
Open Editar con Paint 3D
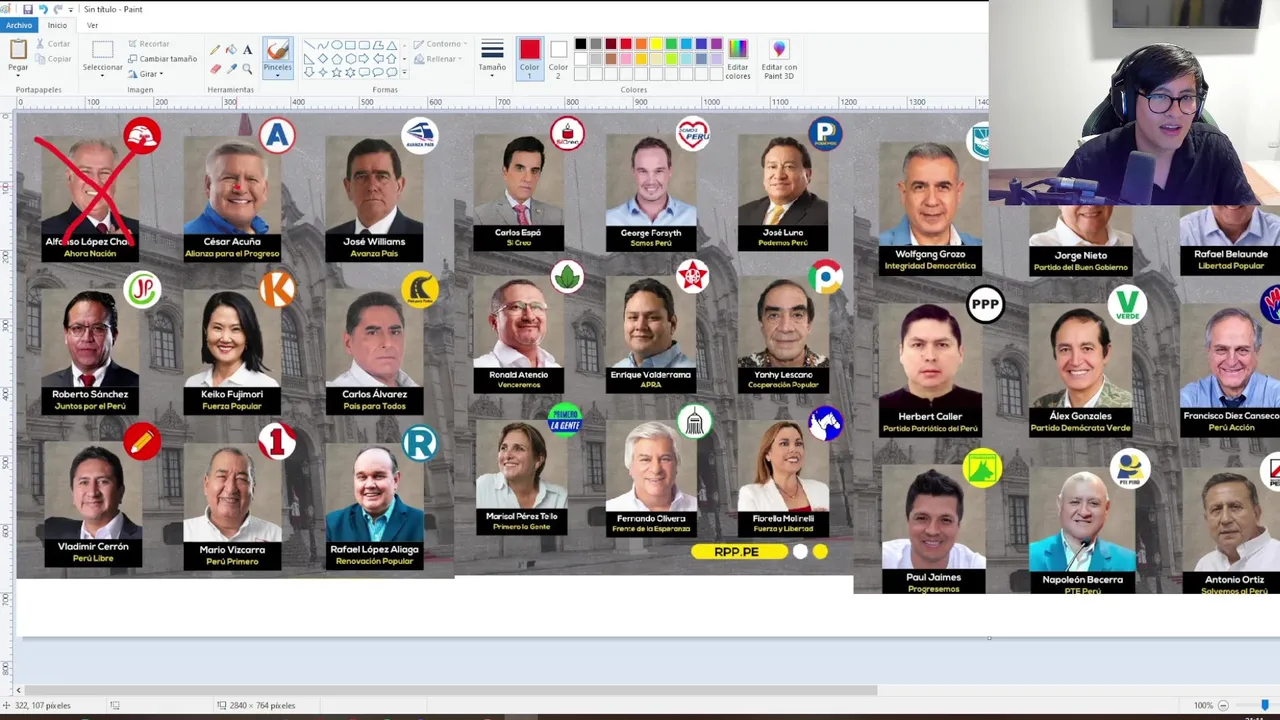point(779,59)
